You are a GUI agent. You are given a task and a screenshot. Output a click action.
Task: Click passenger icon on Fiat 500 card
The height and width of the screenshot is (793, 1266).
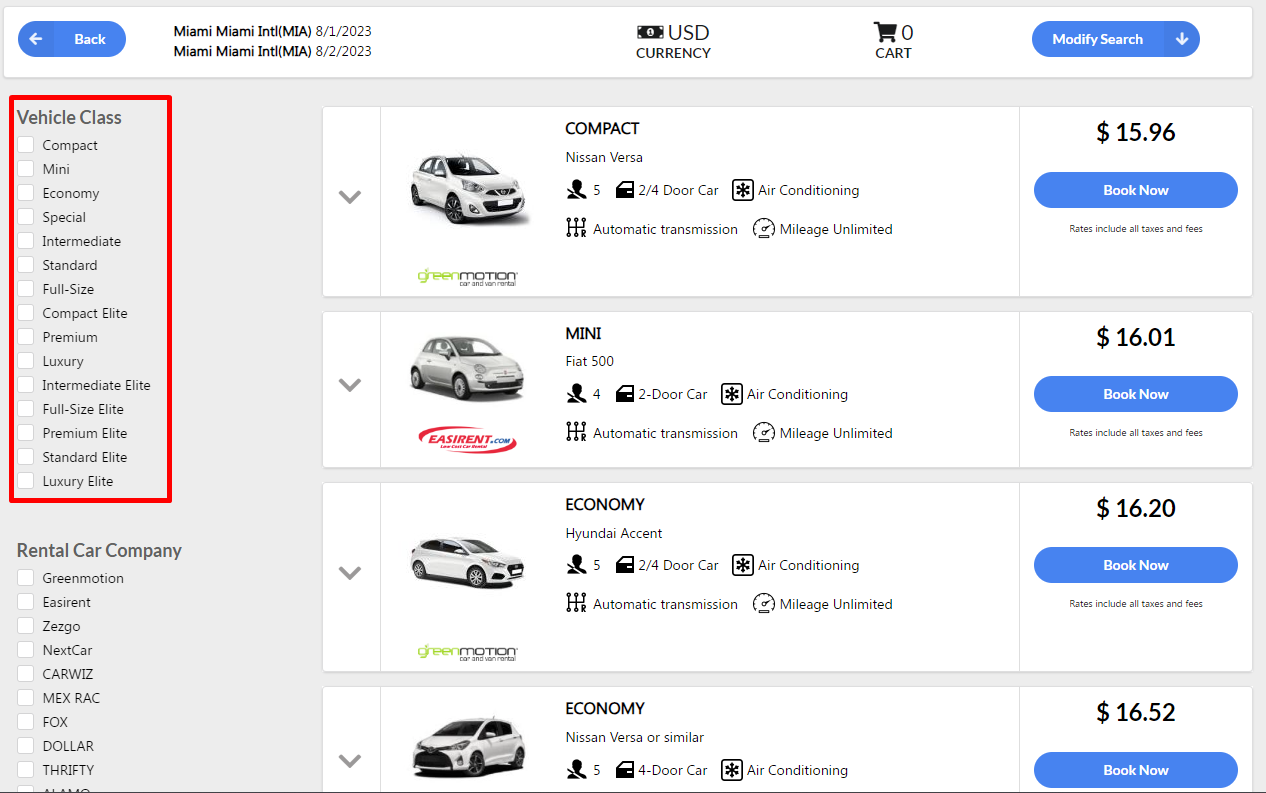[576, 394]
